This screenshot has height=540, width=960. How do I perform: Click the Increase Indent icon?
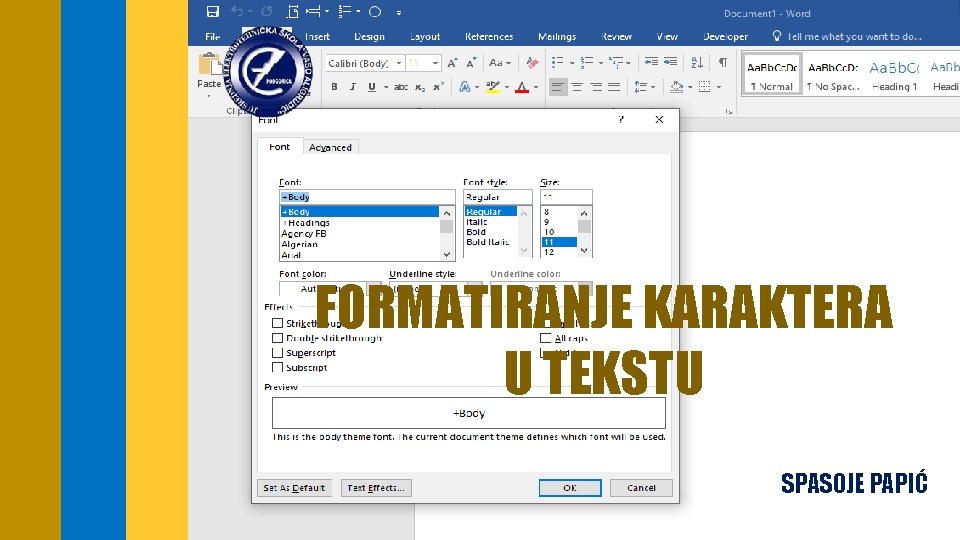670,62
